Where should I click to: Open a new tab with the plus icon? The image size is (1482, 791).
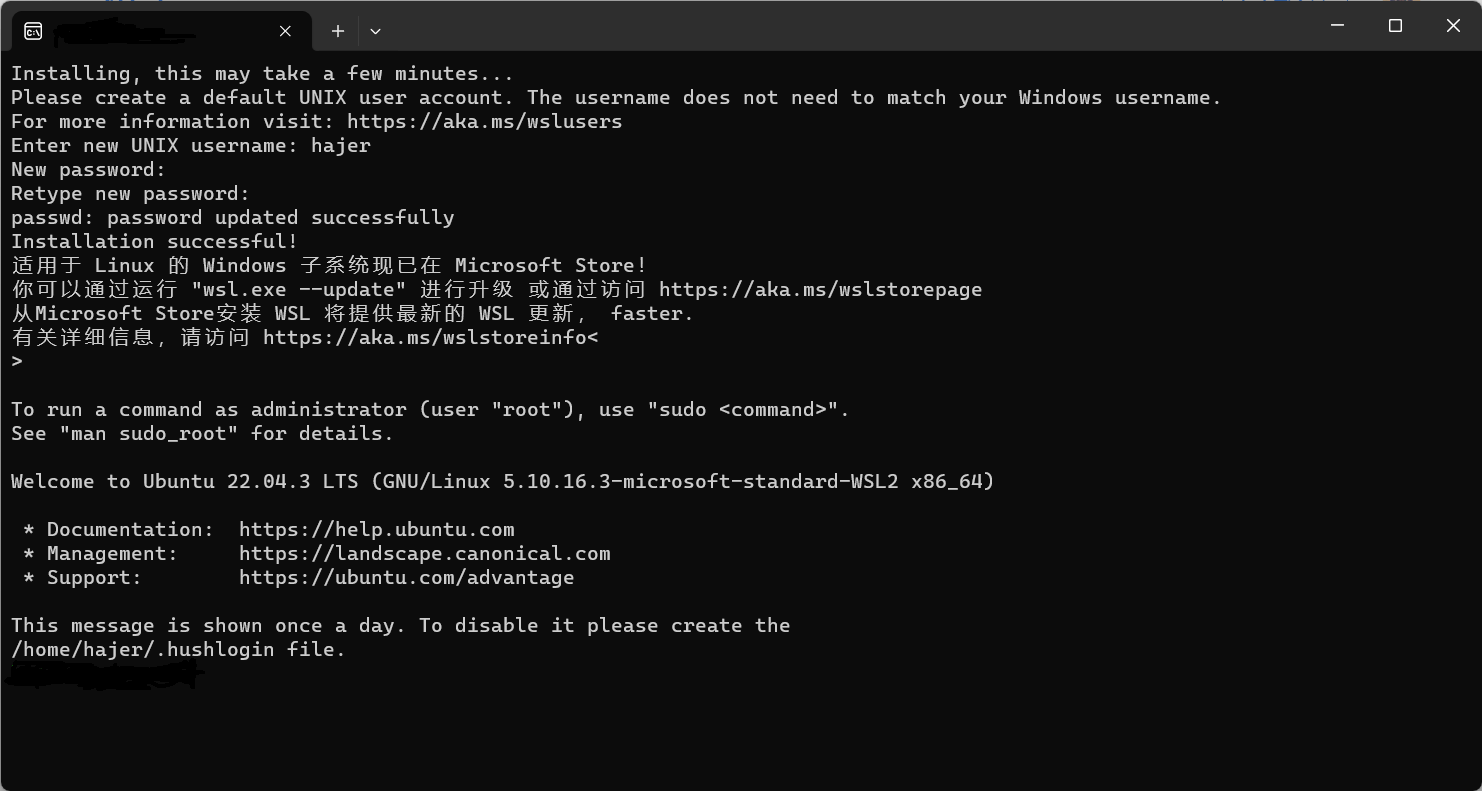pyautogui.click(x=338, y=31)
